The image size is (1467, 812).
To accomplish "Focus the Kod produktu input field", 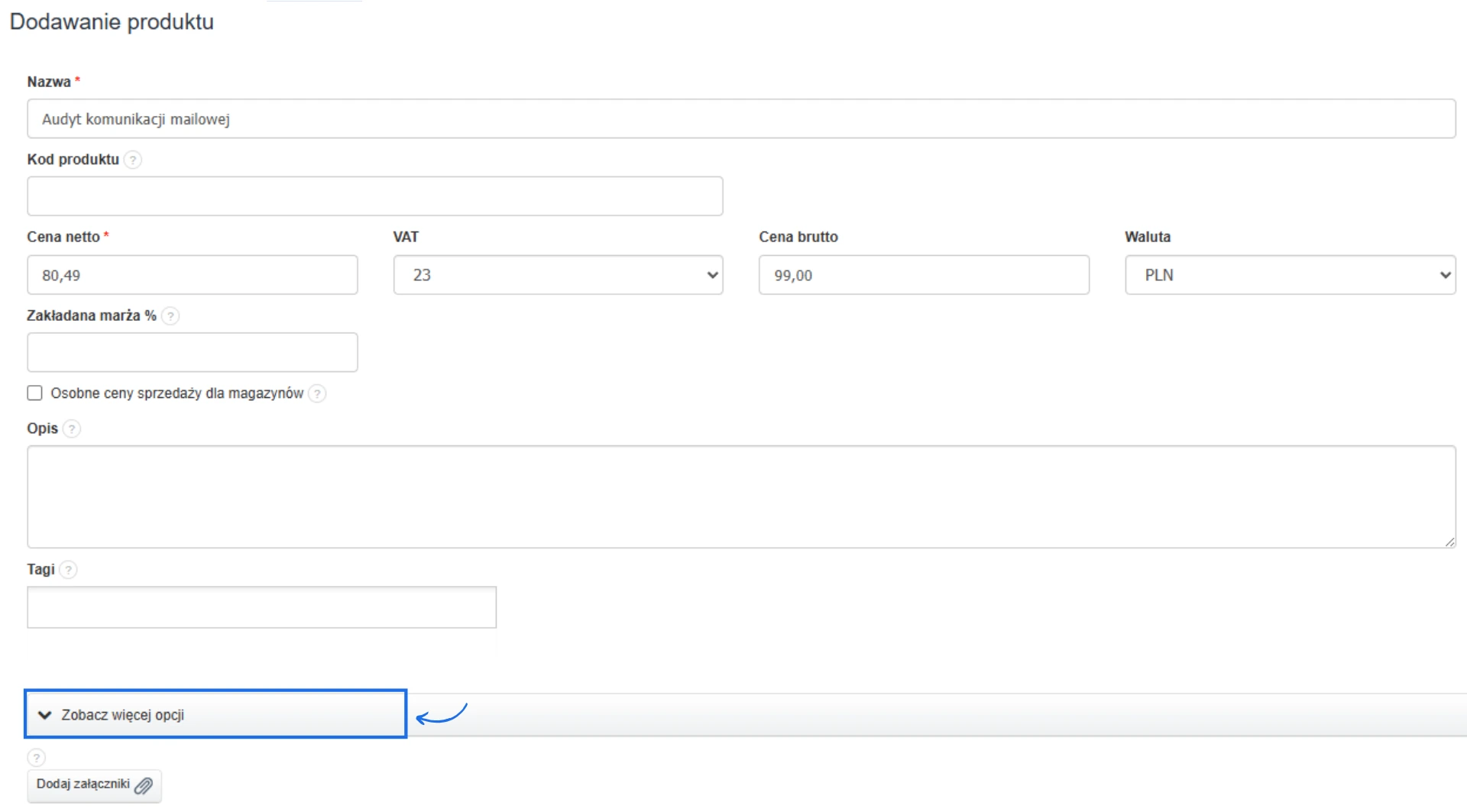I will pos(374,196).
